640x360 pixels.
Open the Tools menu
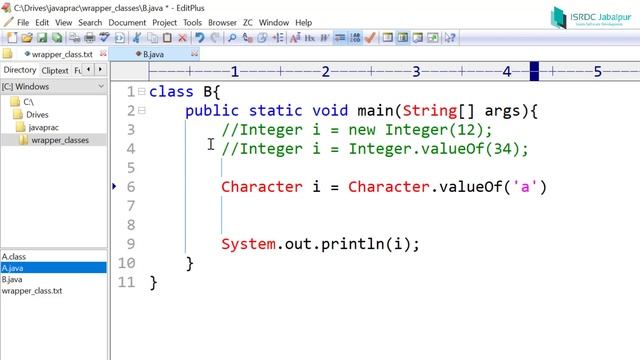(192, 22)
